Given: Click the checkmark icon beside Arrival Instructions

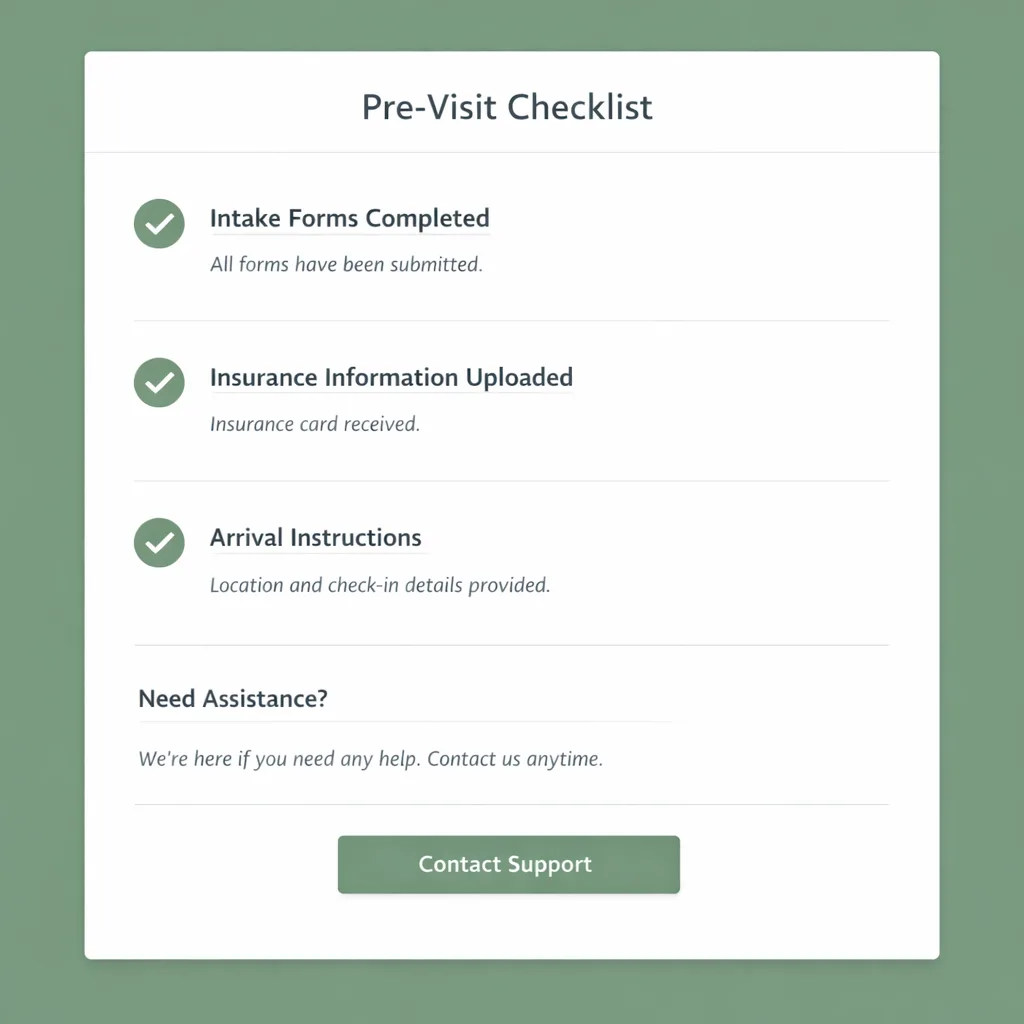Looking at the screenshot, I should coord(159,542).
